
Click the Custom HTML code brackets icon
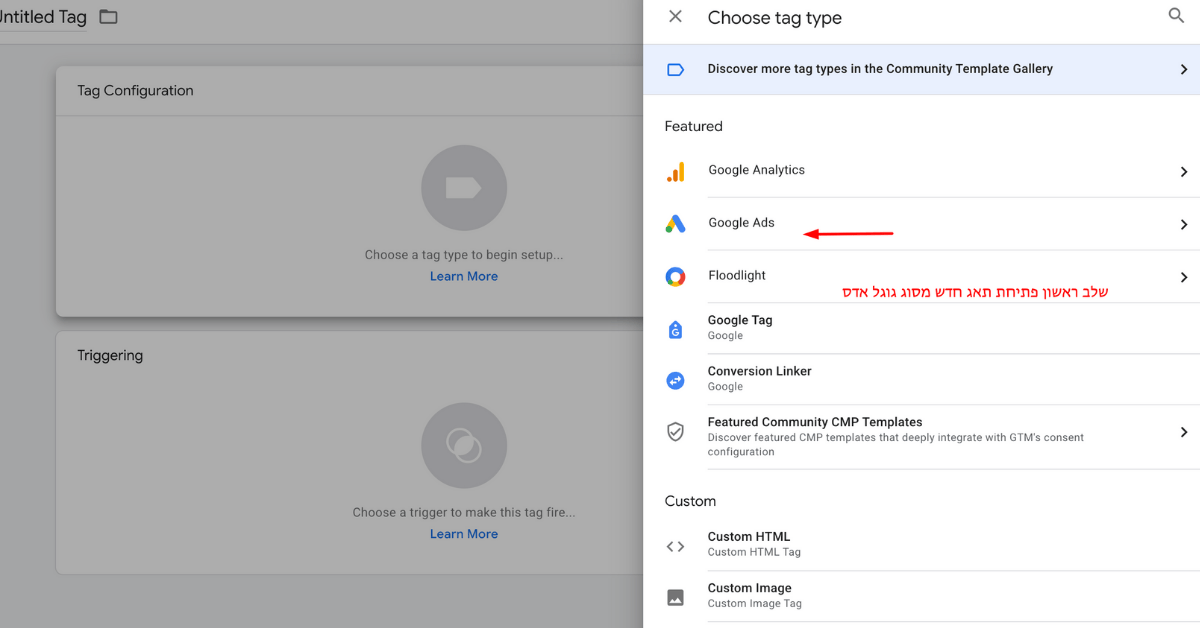coord(676,546)
